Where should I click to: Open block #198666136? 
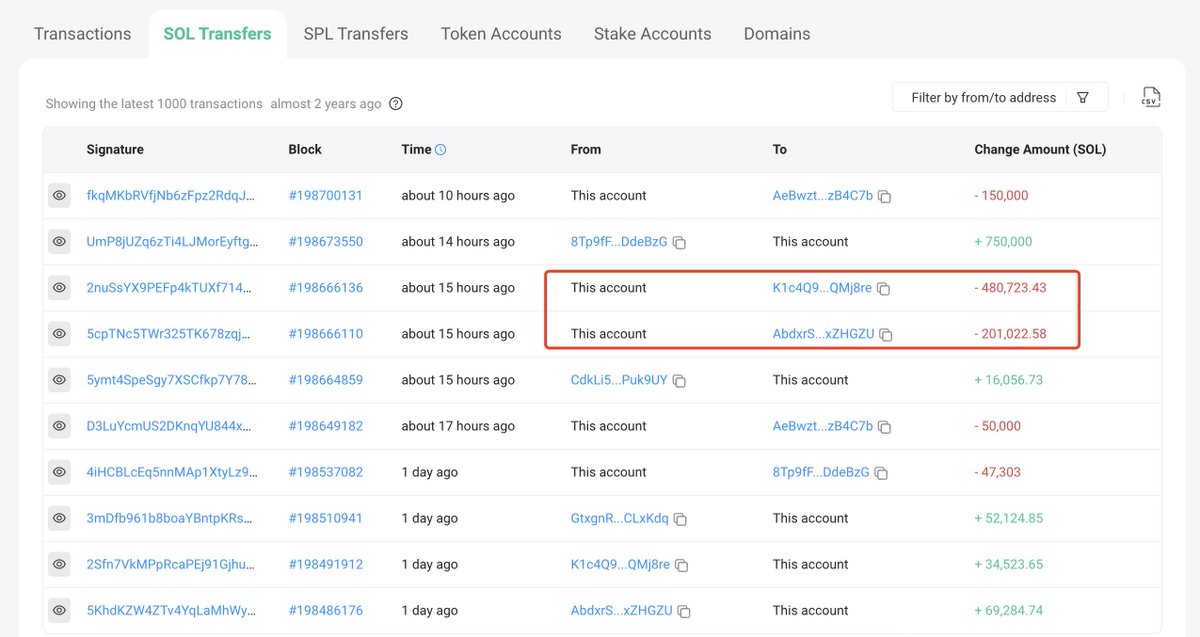click(325, 288)
